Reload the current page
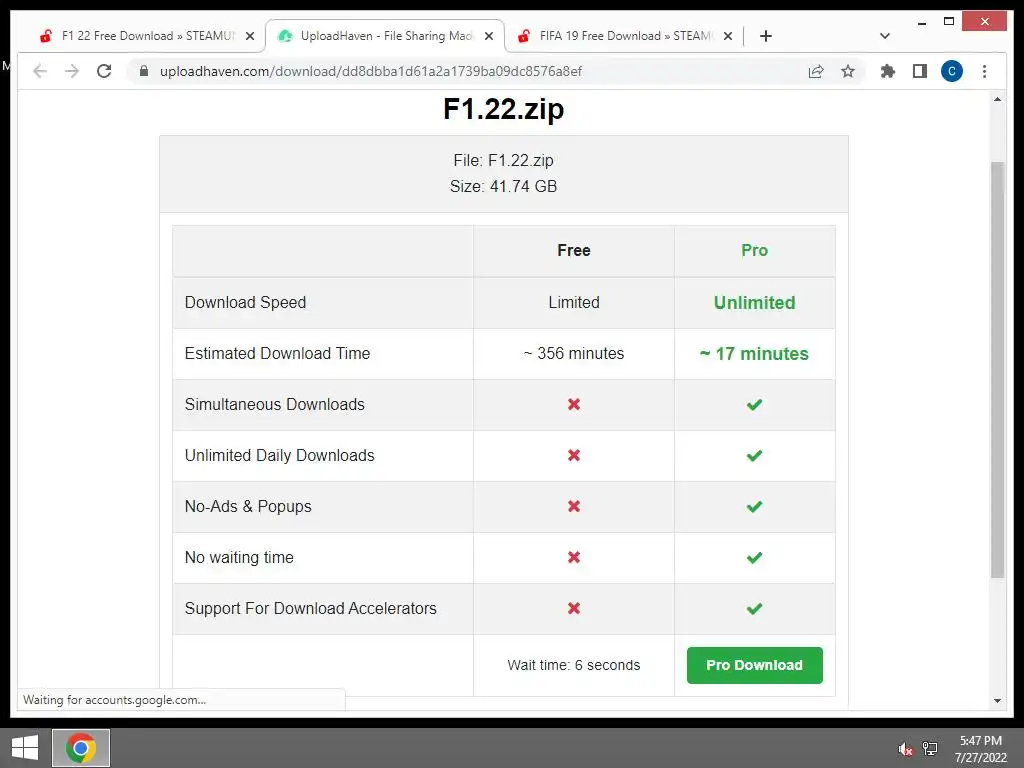This screenshot has height=768, width=1024. tap(104, 71)
